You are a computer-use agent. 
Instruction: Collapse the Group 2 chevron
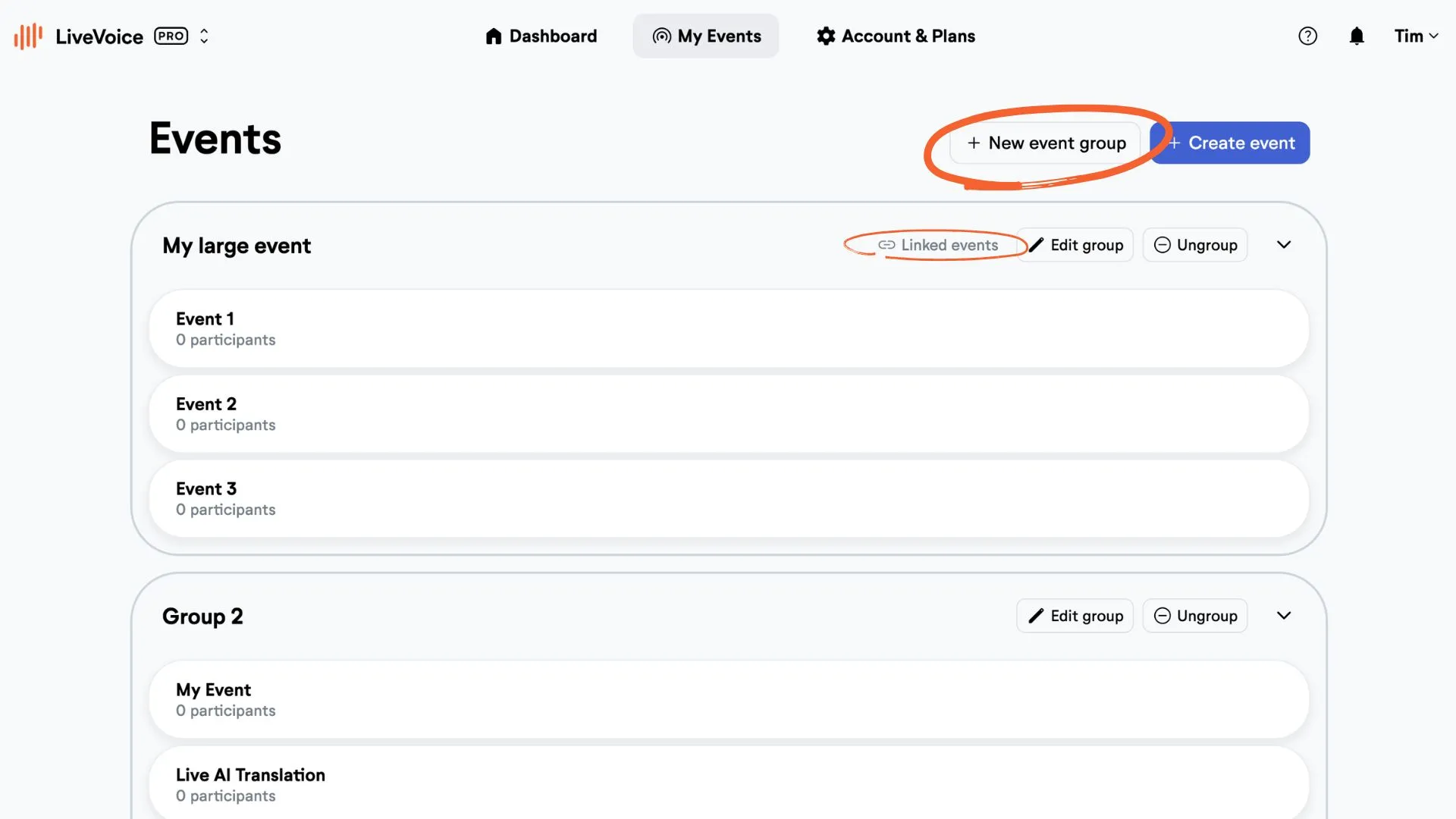(1284, 616)
